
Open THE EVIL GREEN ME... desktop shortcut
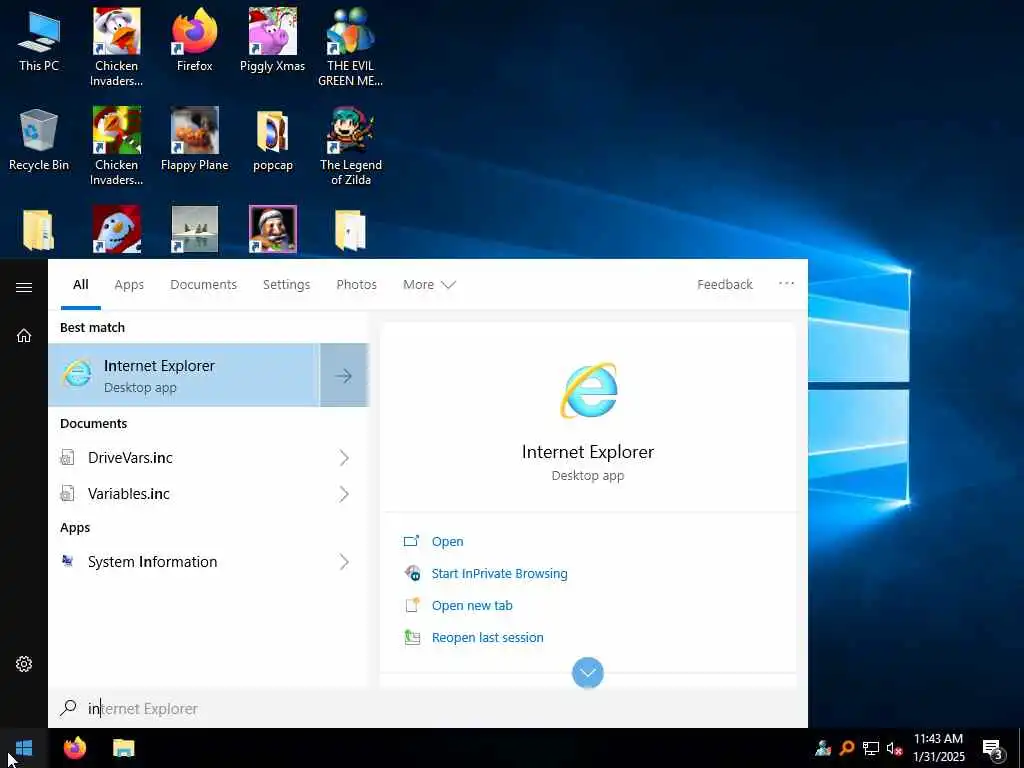click(351, 47)
